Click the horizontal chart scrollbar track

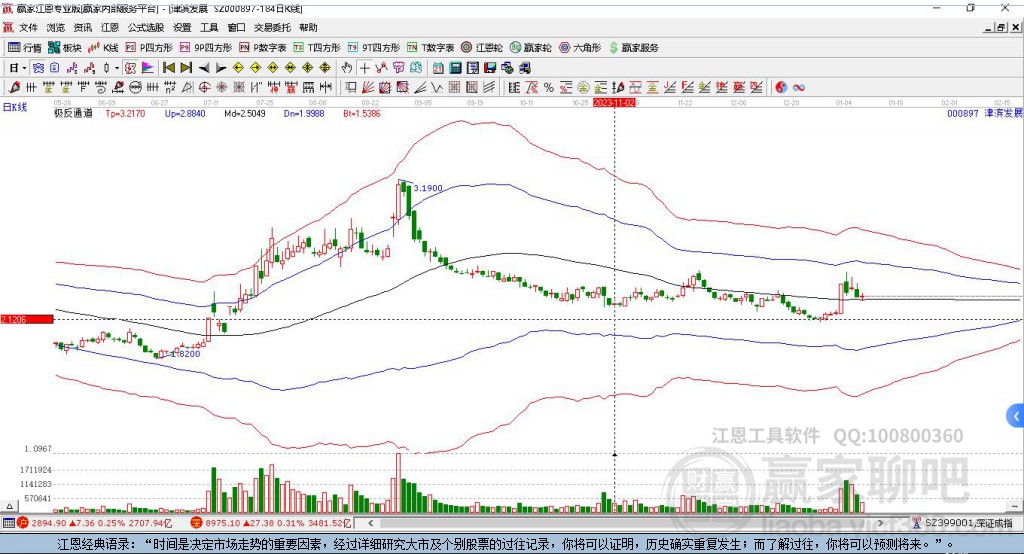click(626, 523)
